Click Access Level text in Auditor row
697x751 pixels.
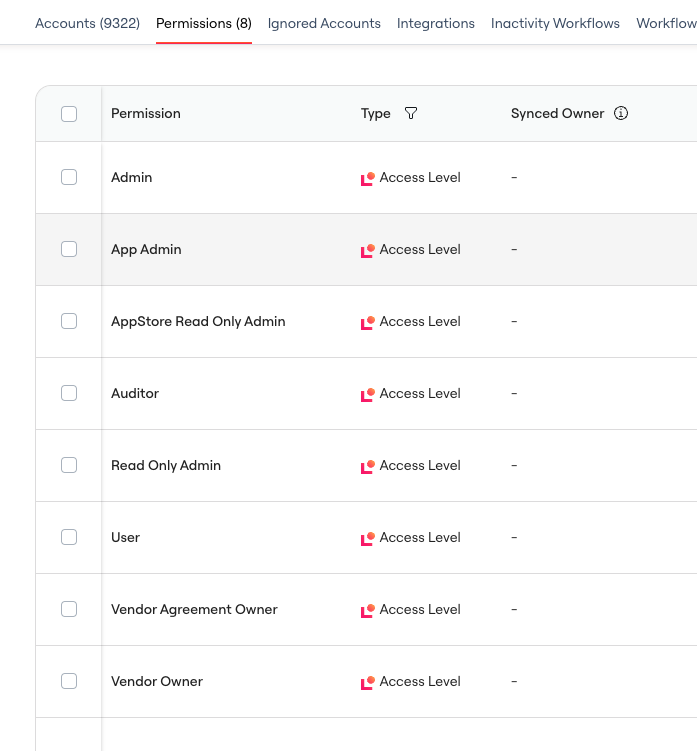[420, 393]
